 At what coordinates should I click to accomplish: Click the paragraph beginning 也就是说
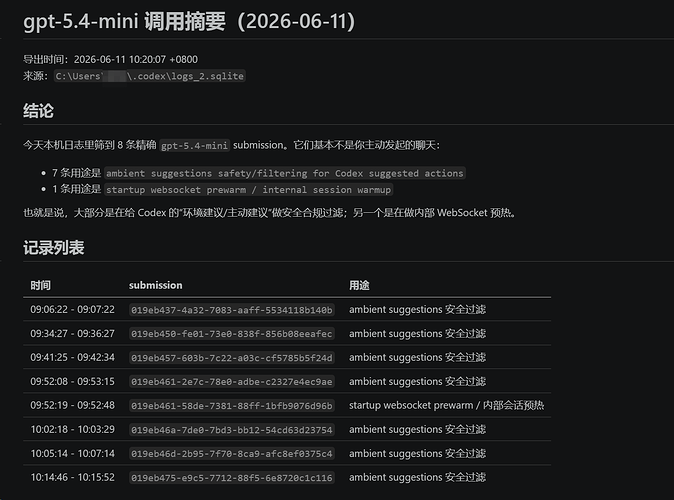point(270,213)
